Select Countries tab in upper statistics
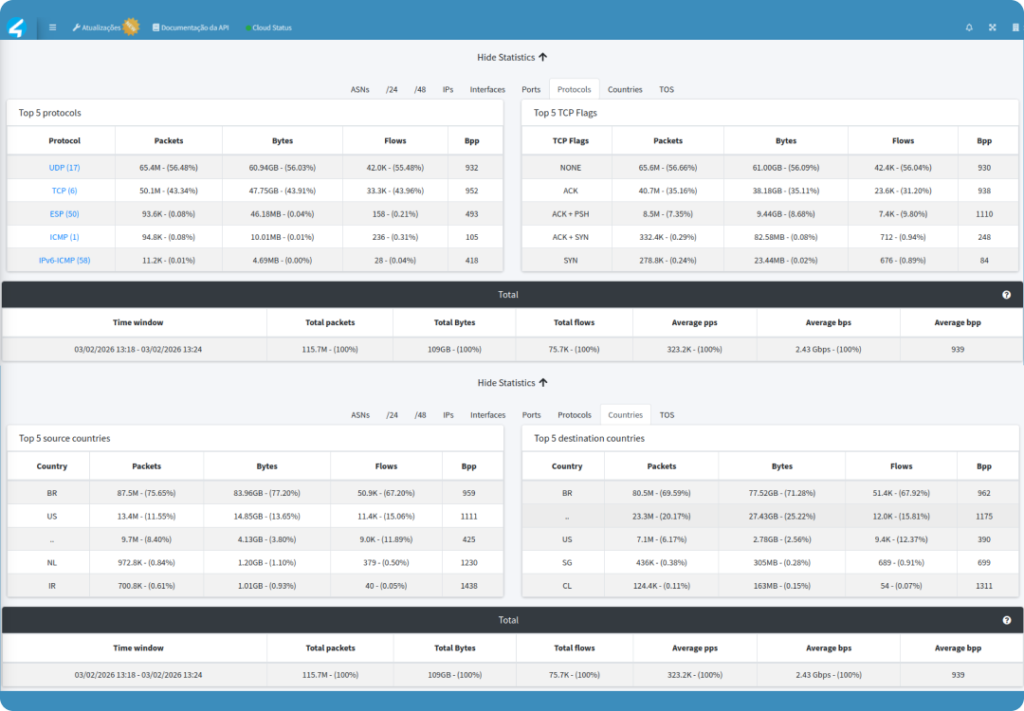The width and height of the screenshot is (1024, 711). click(625, 90)
